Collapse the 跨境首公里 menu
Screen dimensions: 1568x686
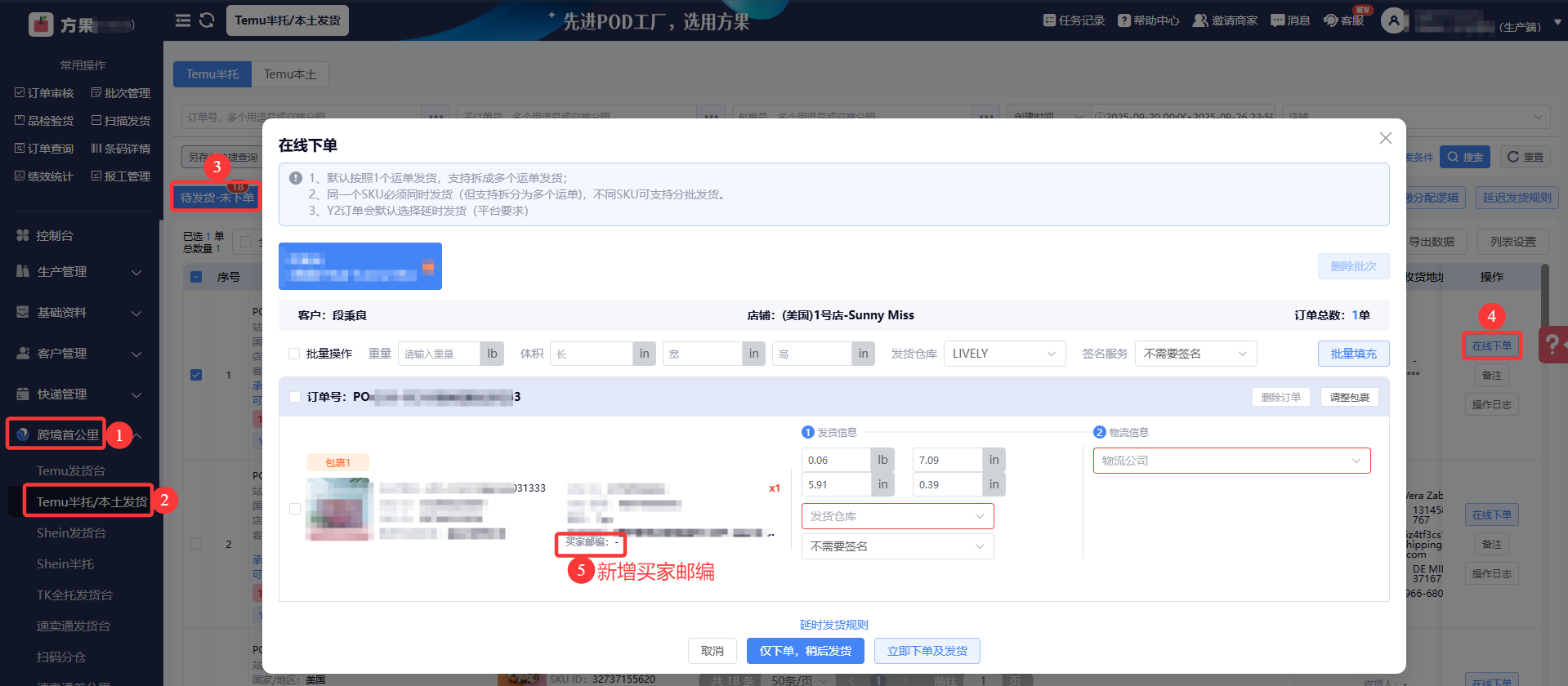(79, 435)
